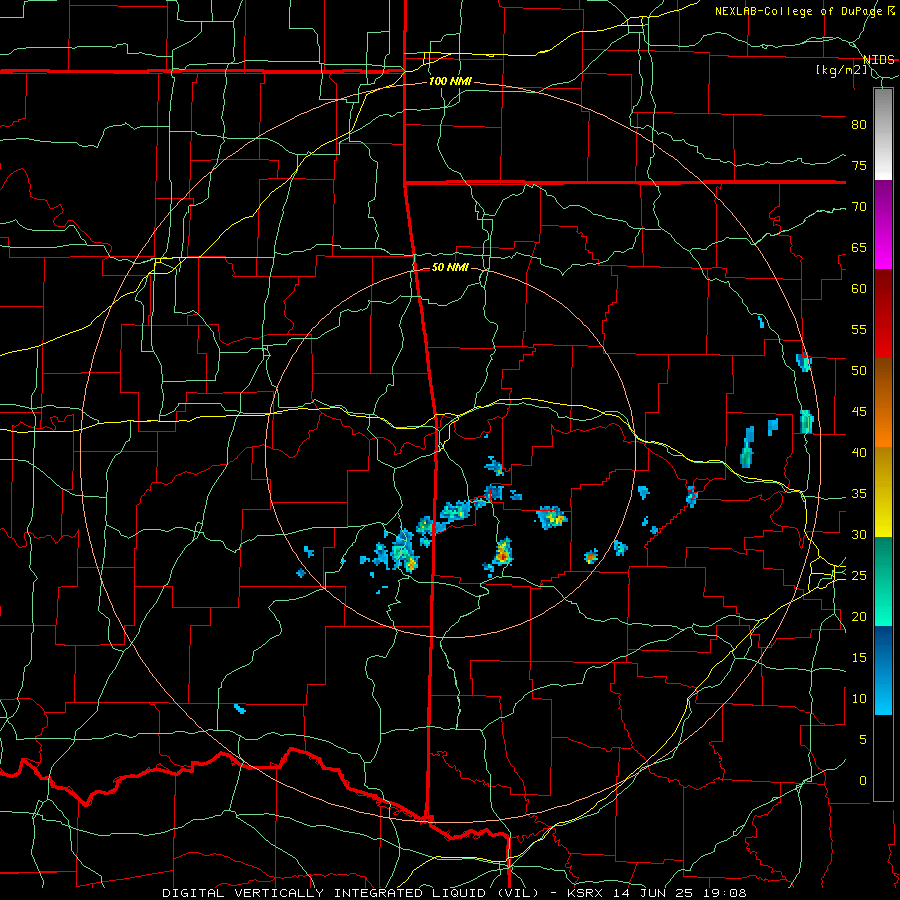Click the 30 value on the scale
Image resolution: width=900 pixels, height=900 pixels.
859,535
